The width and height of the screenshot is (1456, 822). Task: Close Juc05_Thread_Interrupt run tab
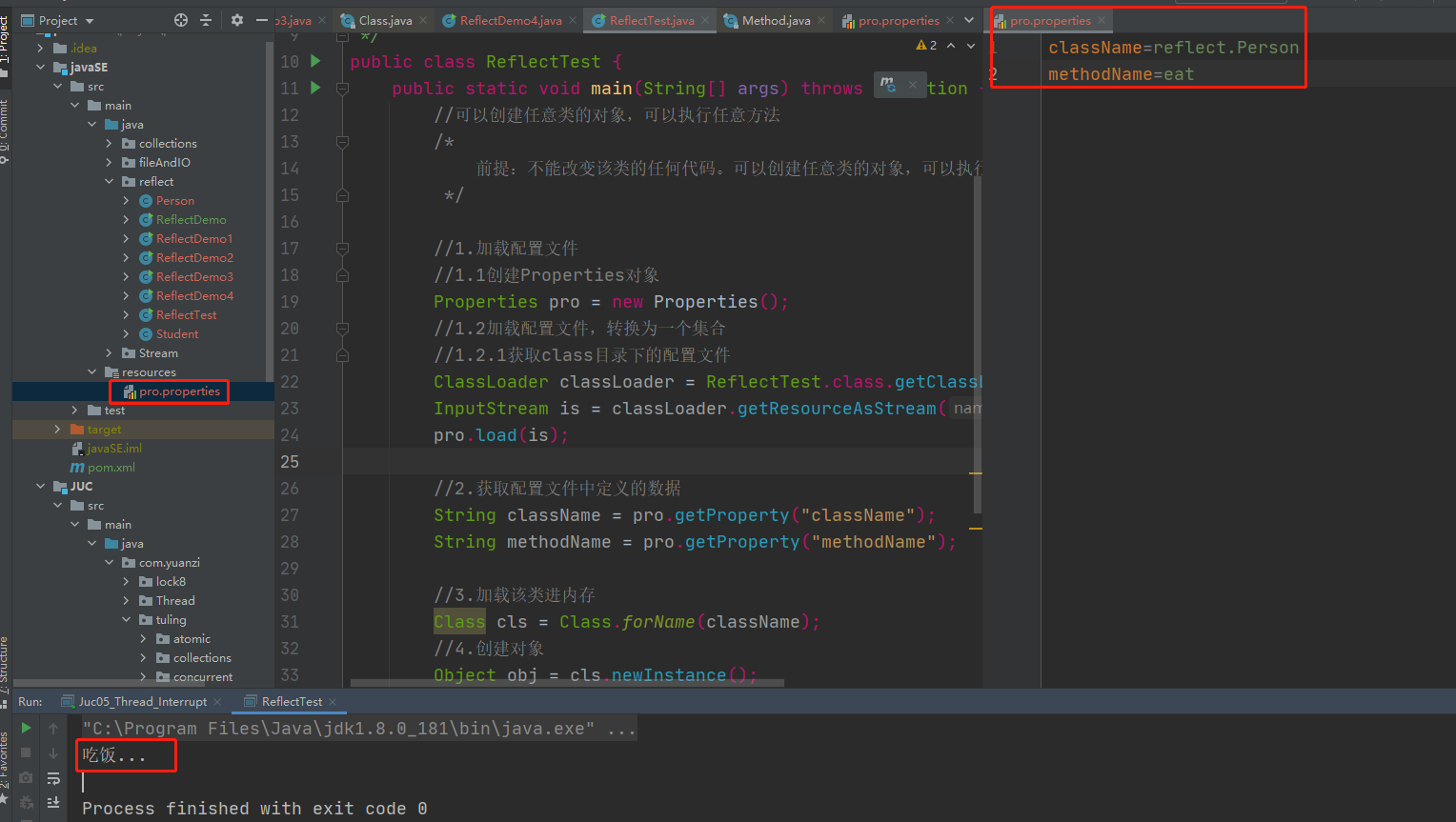pyautogui.click(x=217, y=702)
